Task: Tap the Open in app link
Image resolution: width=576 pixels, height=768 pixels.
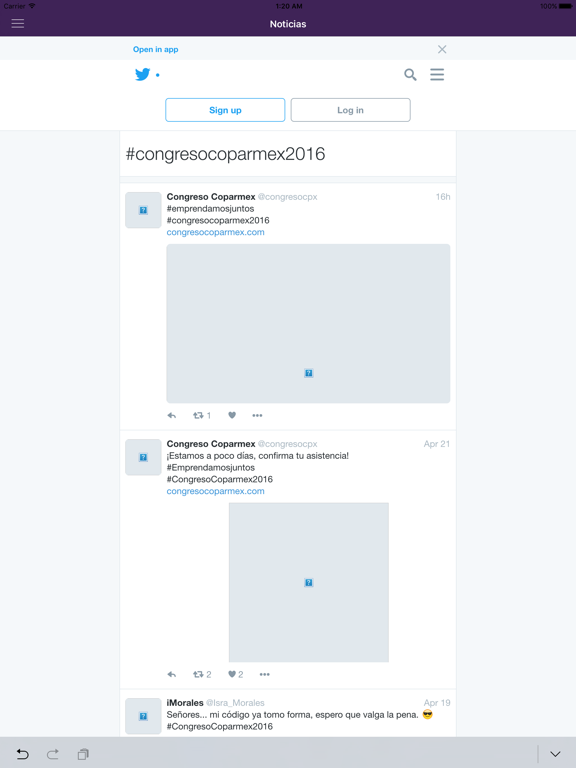Action: pos(155,49)
